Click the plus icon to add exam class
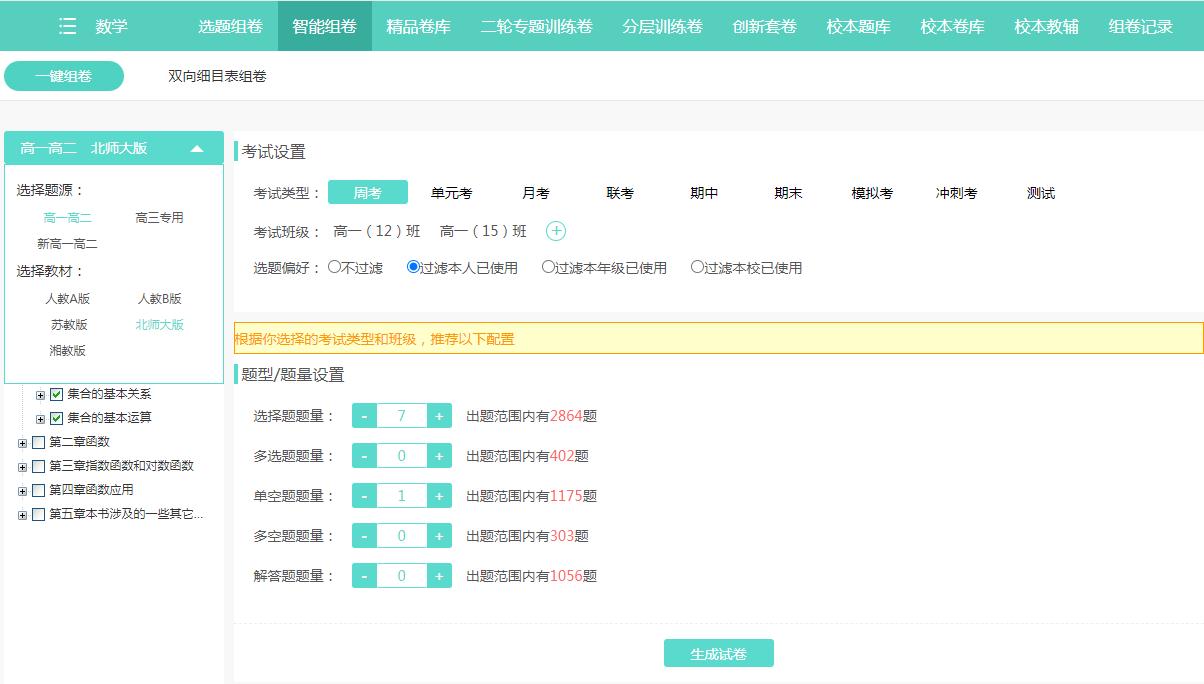The width and height of the screenshot is (1204, 684). point(557,230)
